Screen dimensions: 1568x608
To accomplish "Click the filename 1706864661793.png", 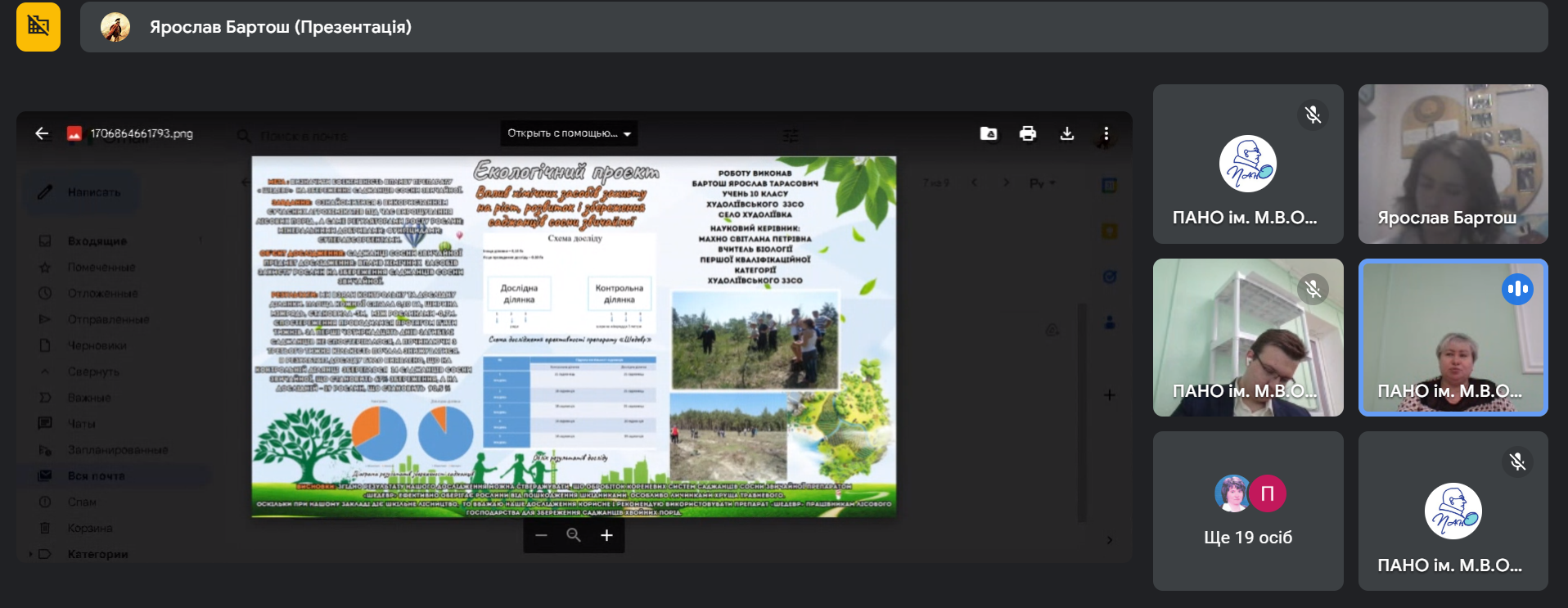I will [x=142, y=133].
